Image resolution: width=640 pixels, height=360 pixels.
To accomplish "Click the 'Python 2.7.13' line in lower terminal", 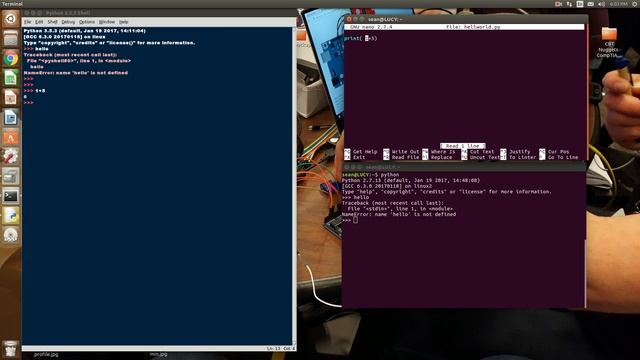I will coord(411,180).
